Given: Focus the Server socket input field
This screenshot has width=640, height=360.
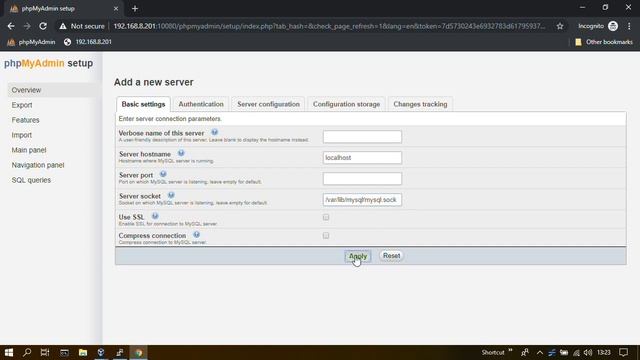Looking at the screenshot, I should [x=362, y=200].
